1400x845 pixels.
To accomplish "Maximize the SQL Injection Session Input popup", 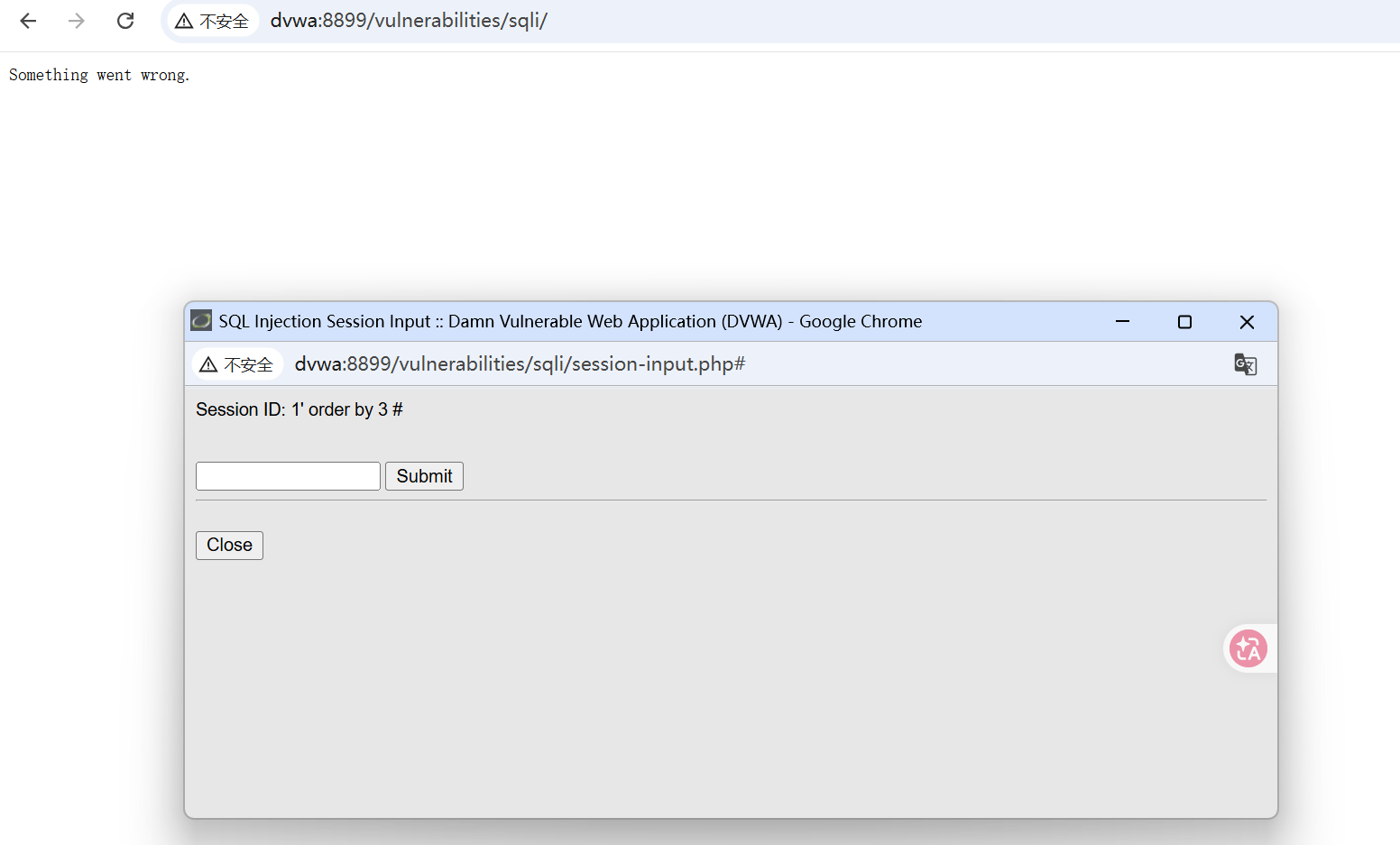I will coord(1185,322).
